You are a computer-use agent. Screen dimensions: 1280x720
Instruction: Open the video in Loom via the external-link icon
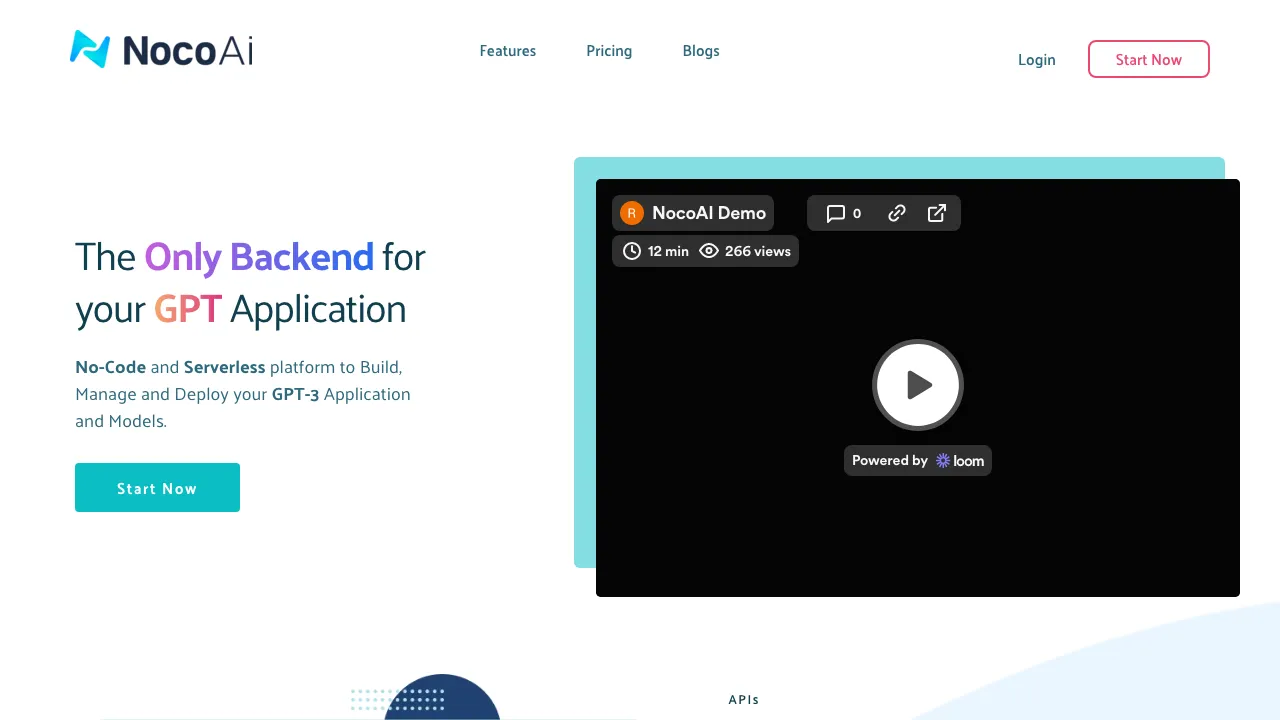click(x=937, y=213)
